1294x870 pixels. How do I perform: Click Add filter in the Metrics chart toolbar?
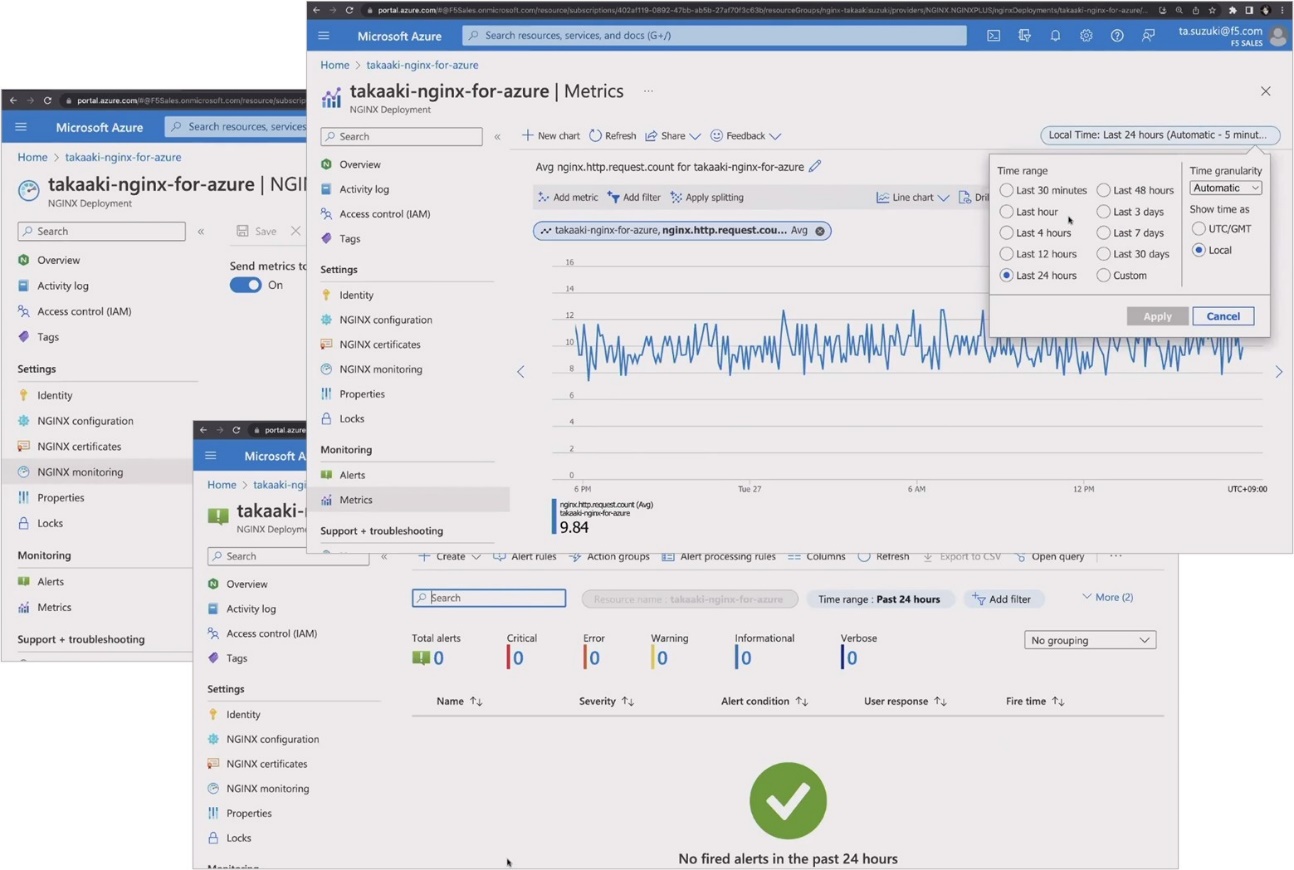(x=634, y=198)
